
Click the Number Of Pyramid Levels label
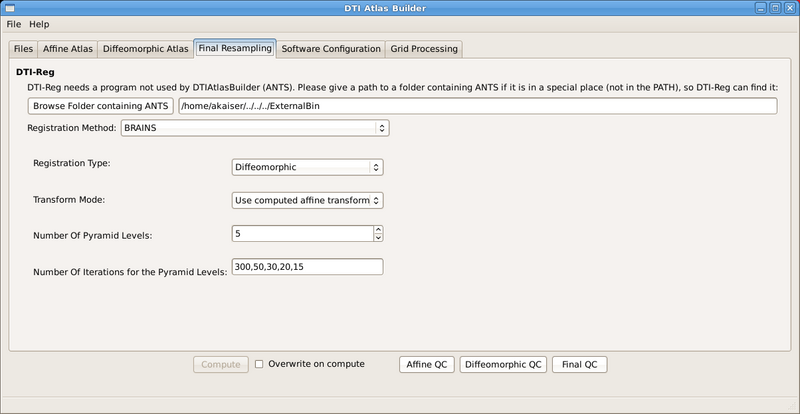pyautogui.click(x=93, y=235)
